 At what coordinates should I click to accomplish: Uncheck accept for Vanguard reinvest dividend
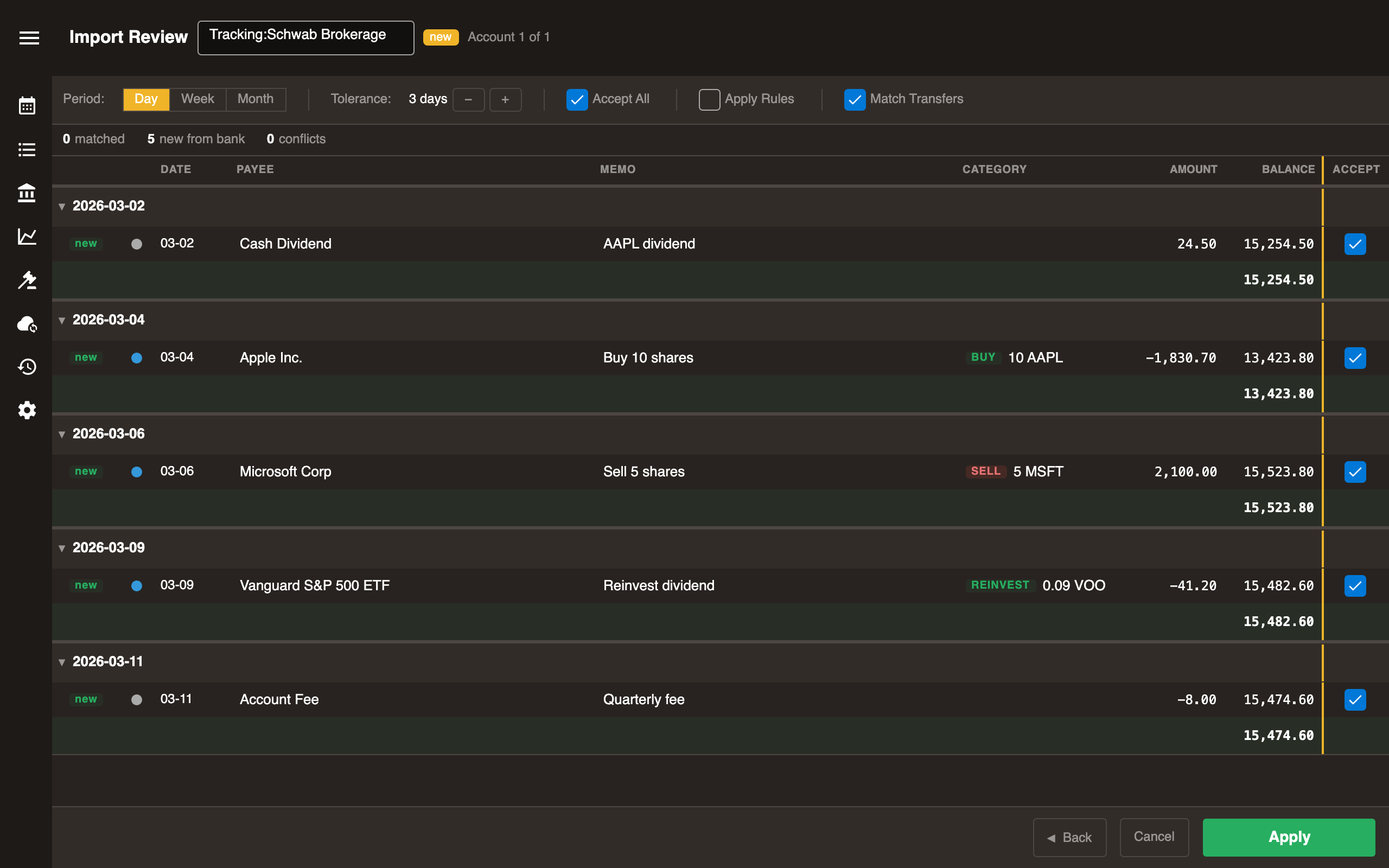pos(1355,585)
